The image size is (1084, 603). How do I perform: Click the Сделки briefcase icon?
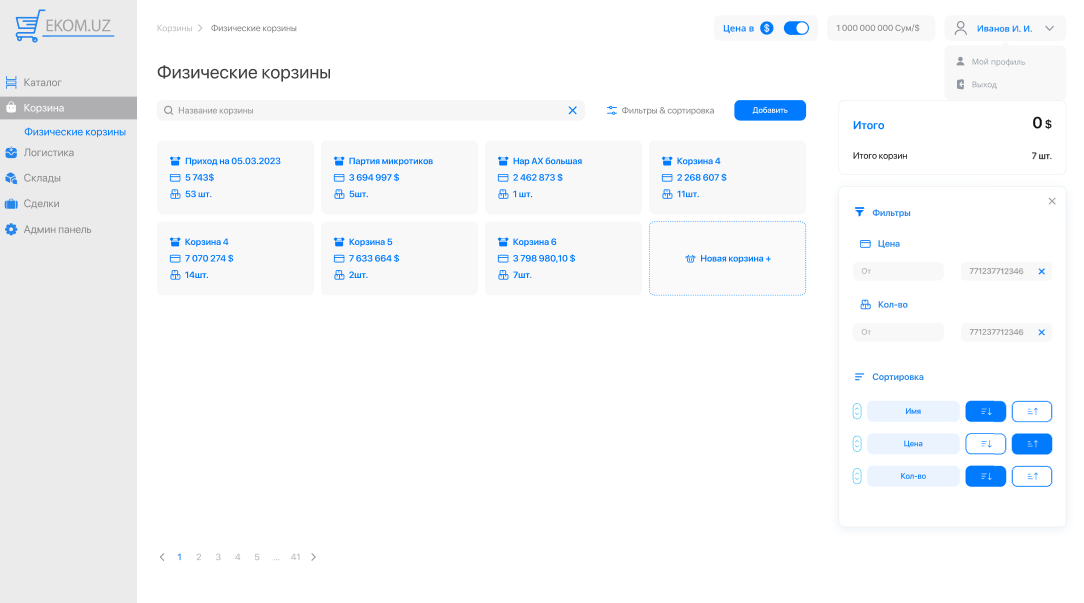[11, 204]
